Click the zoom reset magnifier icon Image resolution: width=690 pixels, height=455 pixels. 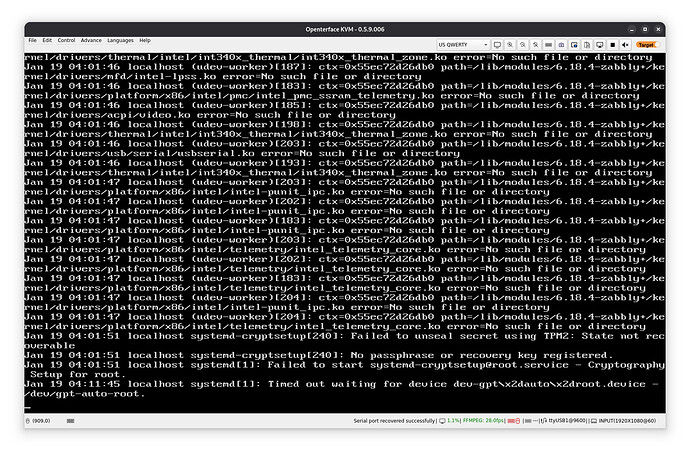pyautogui.click(x=536, y=44)
